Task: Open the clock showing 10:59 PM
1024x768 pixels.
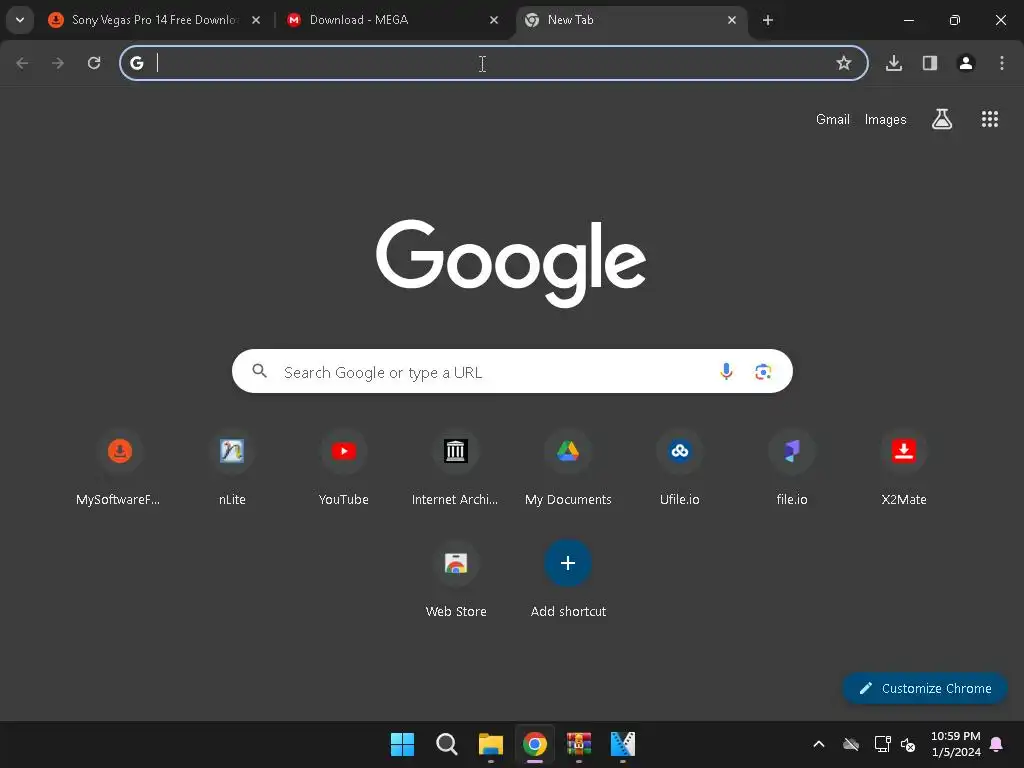Action: pos(955,744)
